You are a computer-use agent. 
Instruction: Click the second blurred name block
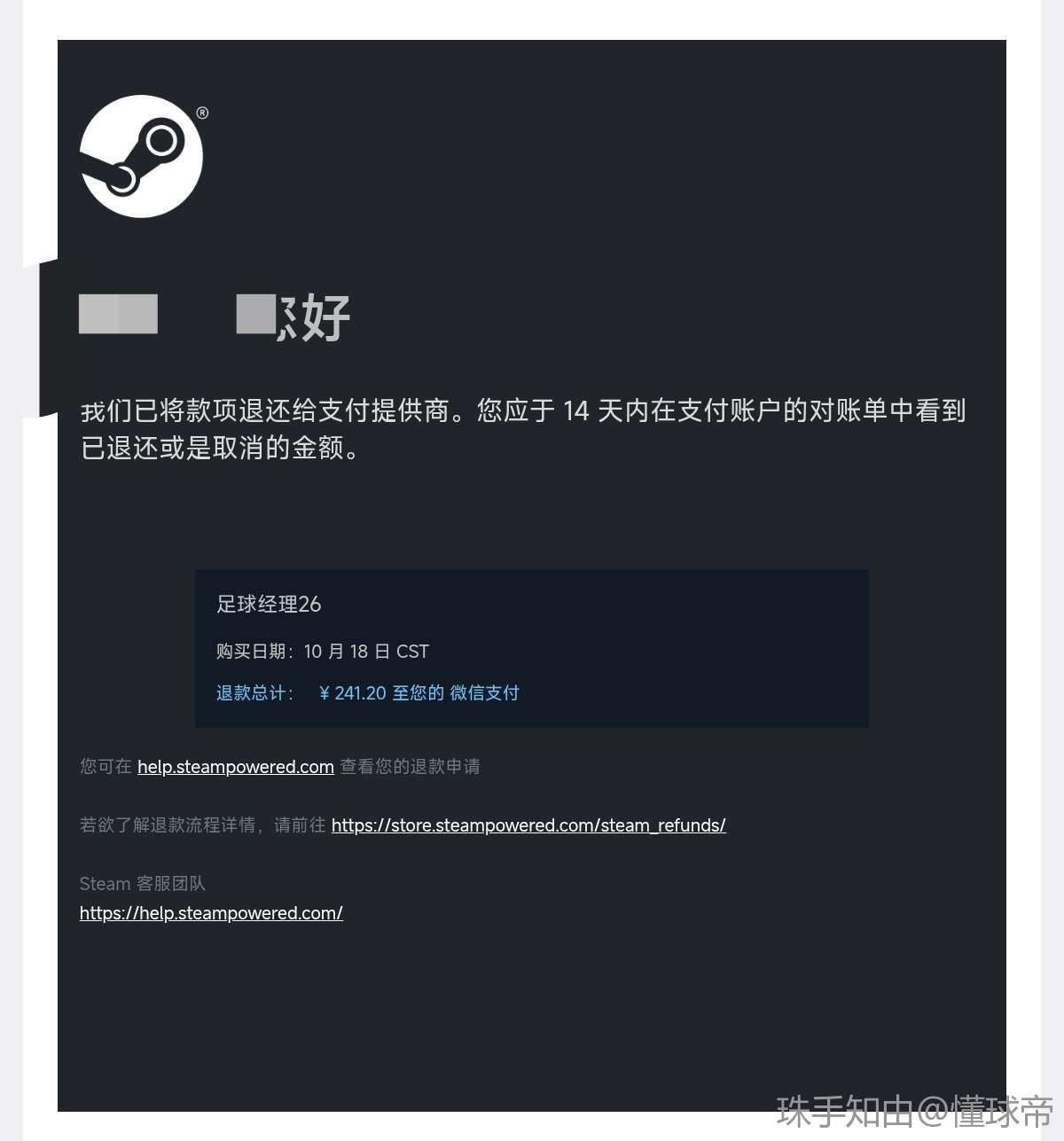tap(256, 314)
